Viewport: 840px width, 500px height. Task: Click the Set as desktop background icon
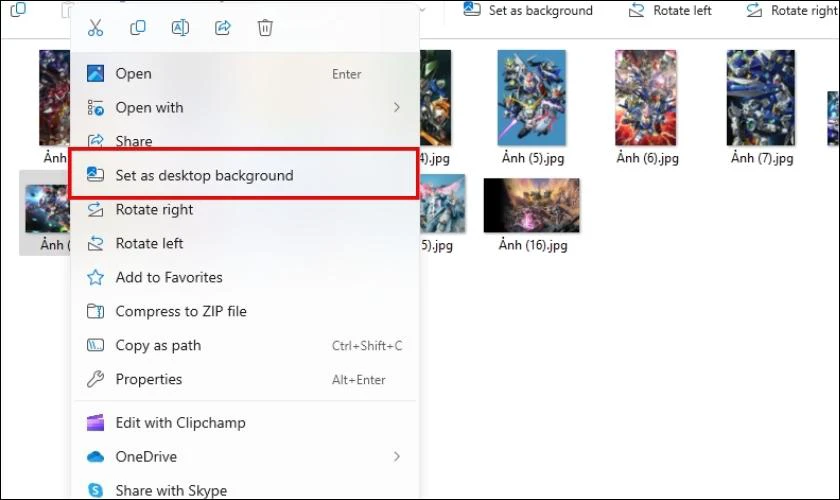pos(95,175)
